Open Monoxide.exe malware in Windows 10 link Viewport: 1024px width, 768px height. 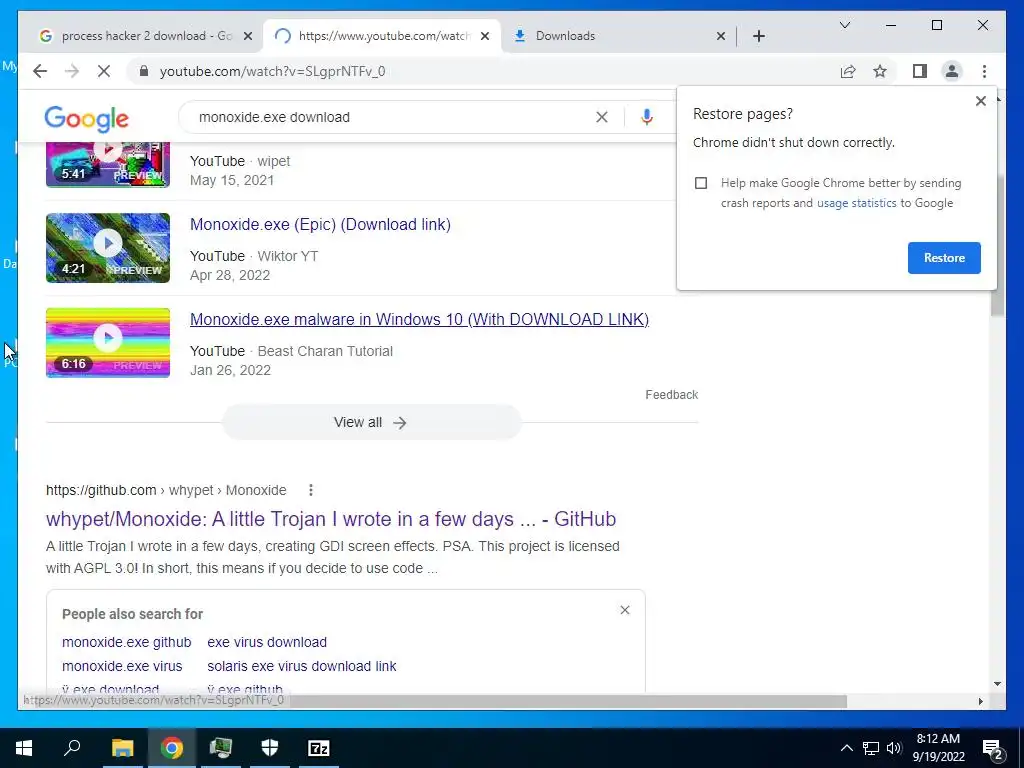419,319
